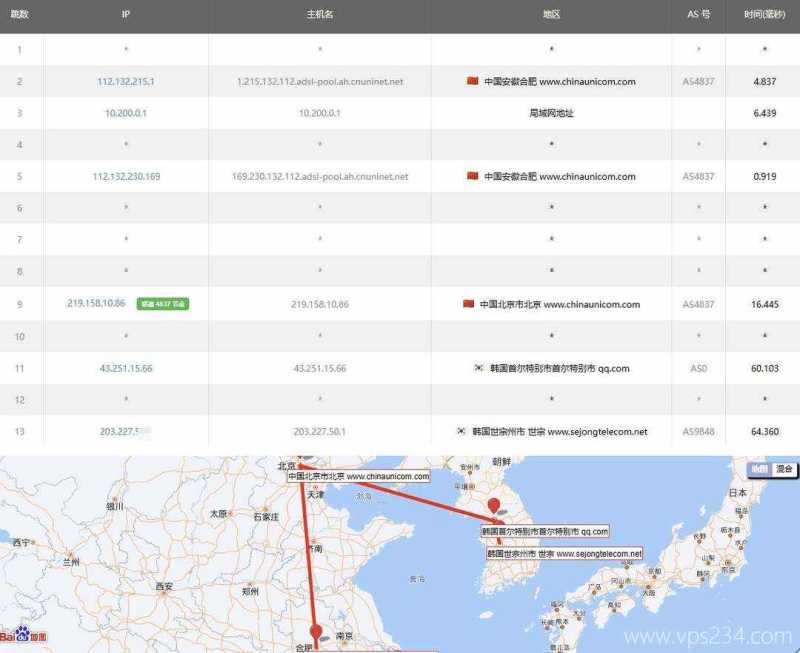Click the red map marker near 合肥
800x653 pixels.
[x=316, y=632]
